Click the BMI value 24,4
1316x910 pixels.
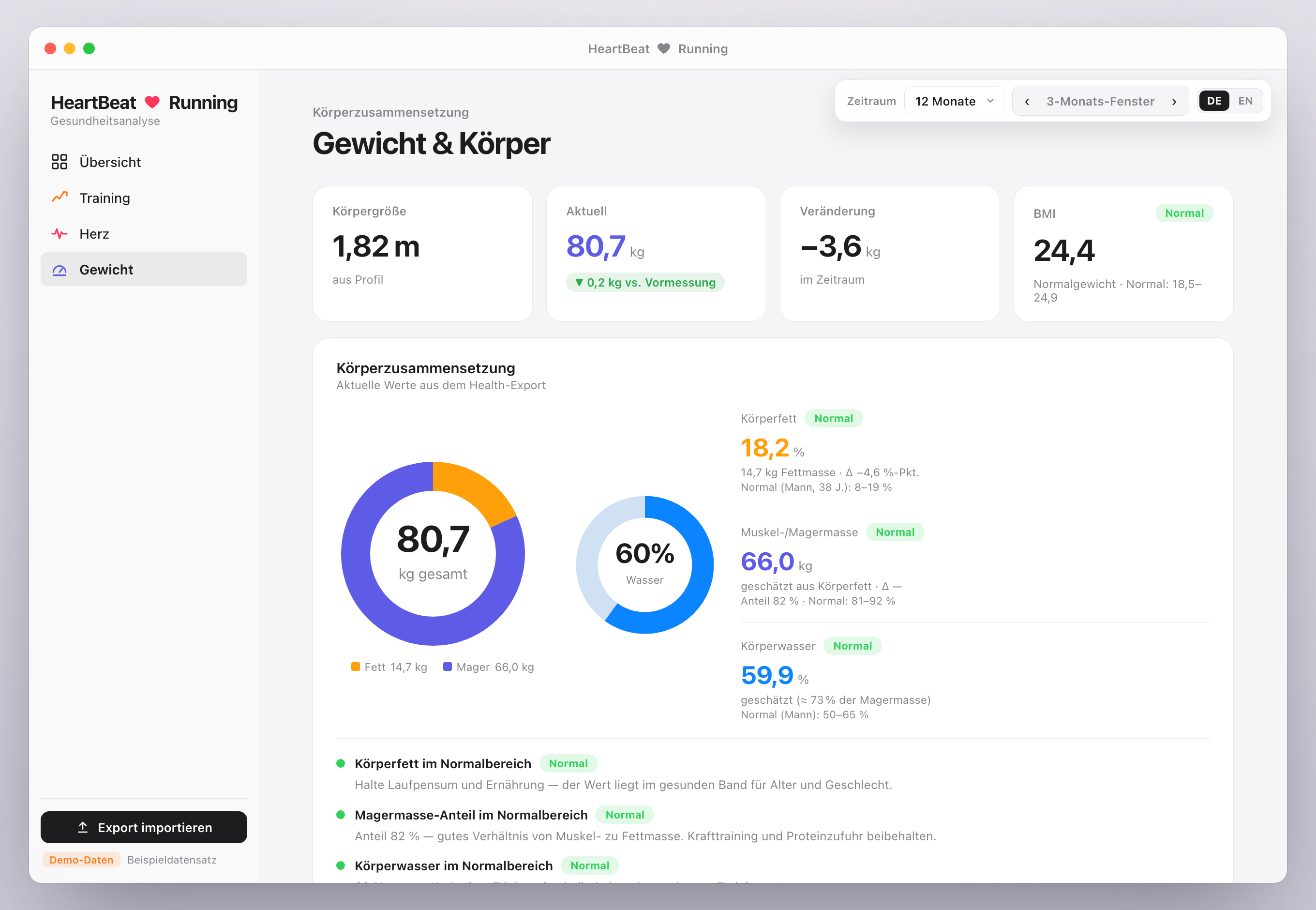tap(1064, 251)
